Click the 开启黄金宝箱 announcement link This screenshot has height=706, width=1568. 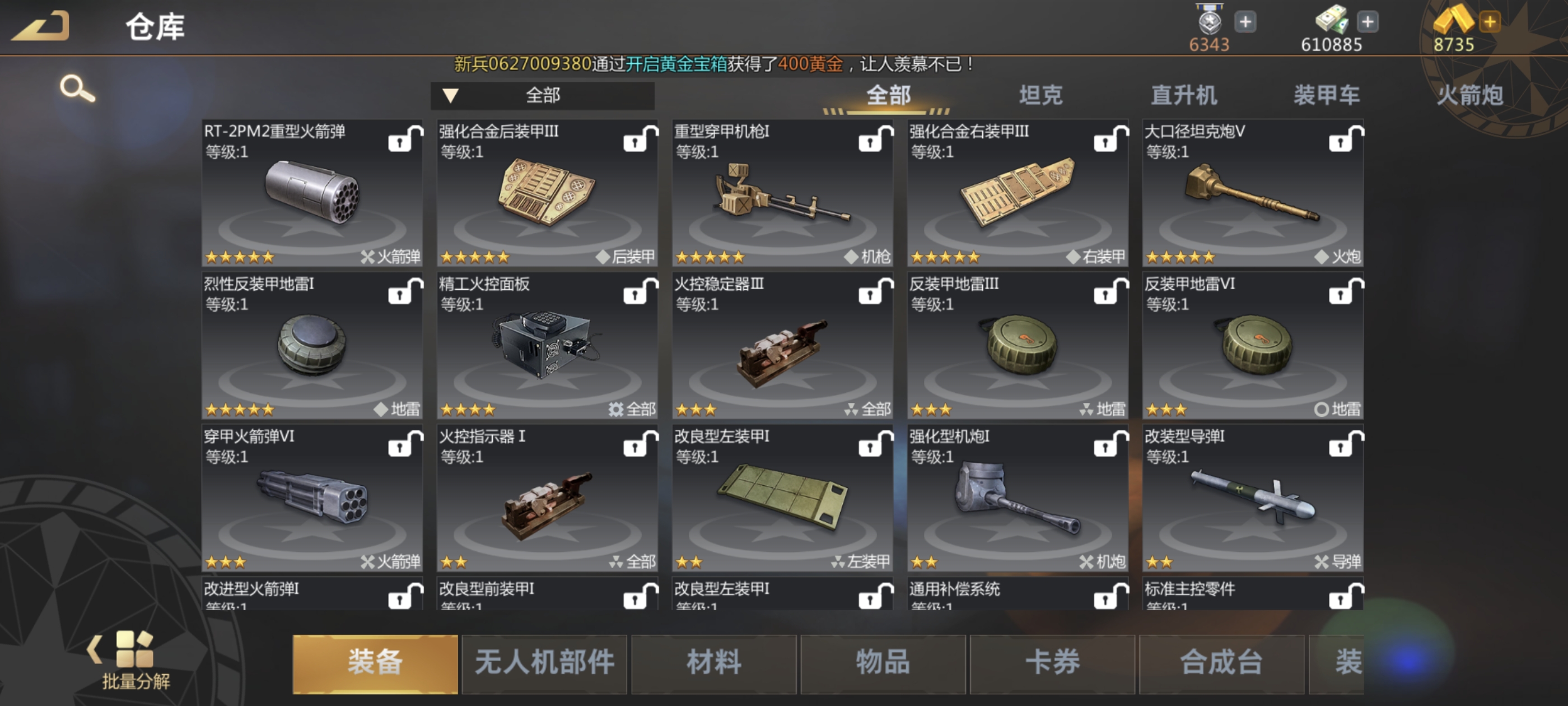676,64
